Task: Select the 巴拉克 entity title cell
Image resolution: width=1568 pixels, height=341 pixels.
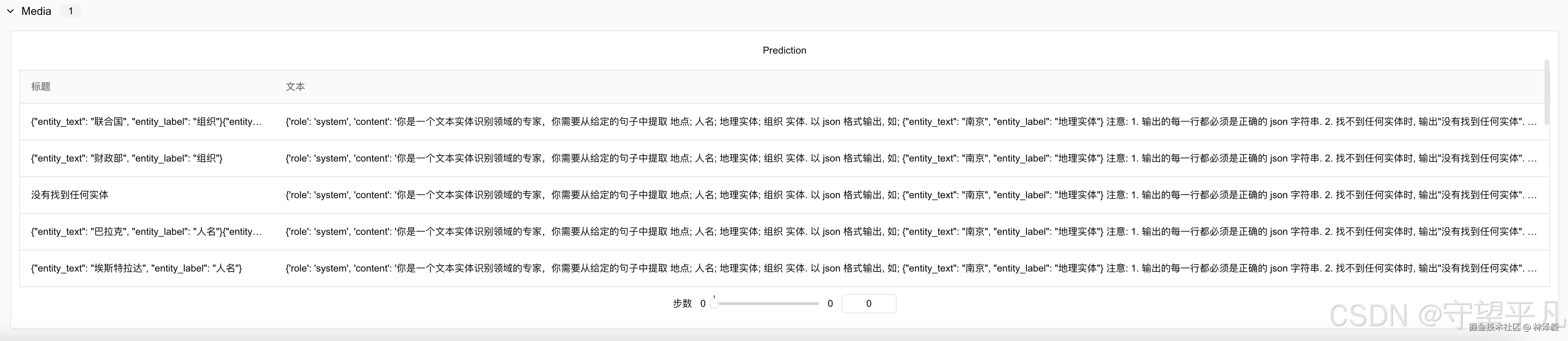Action: pyautogui.click(x=146, y=231)
